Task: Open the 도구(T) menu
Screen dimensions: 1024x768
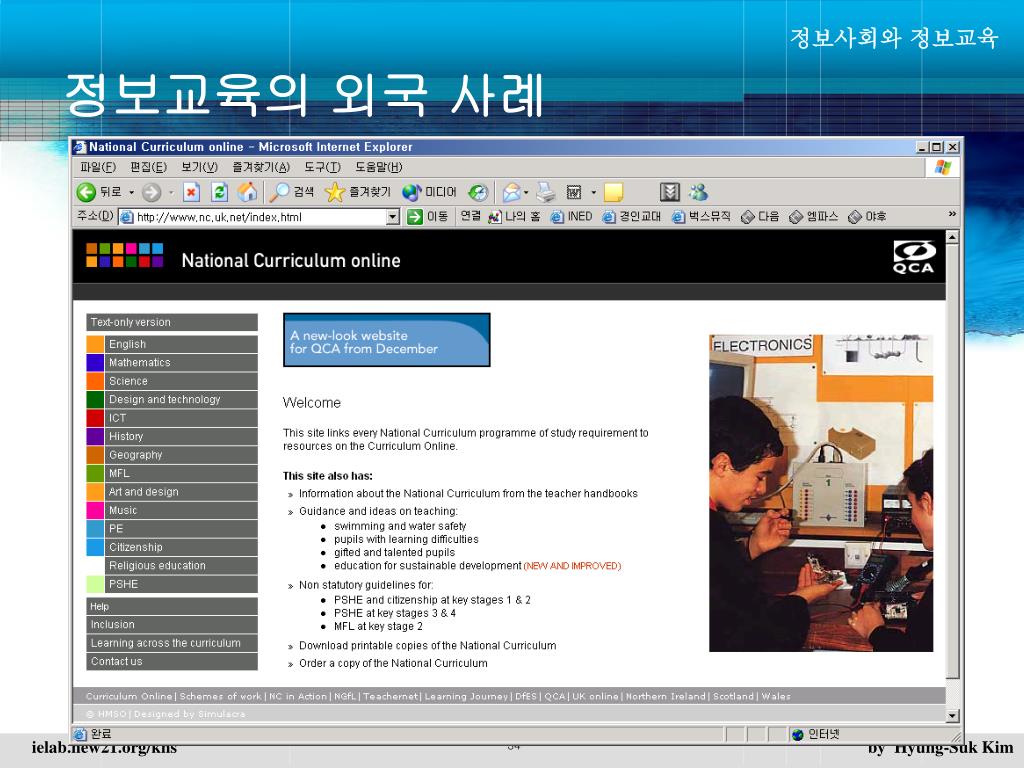Action: (x=323, y=167)
